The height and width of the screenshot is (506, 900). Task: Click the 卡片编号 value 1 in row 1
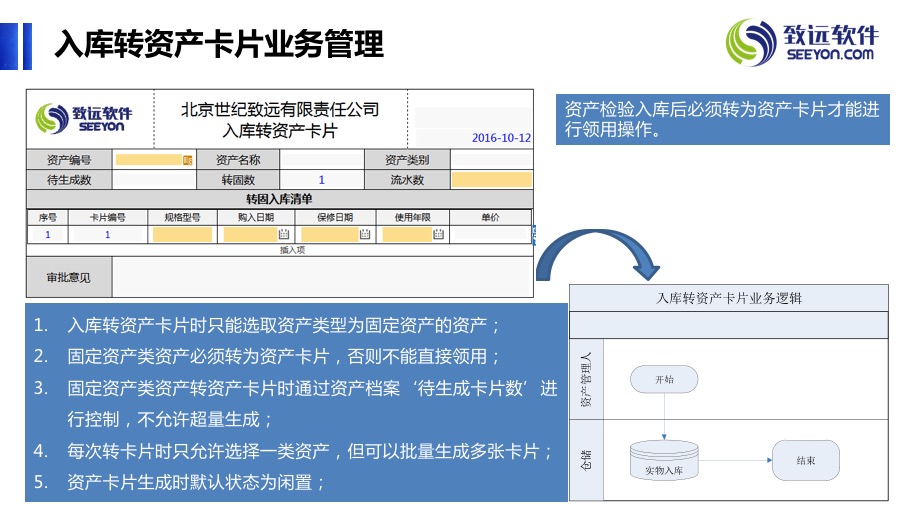(x=107, y=234)
